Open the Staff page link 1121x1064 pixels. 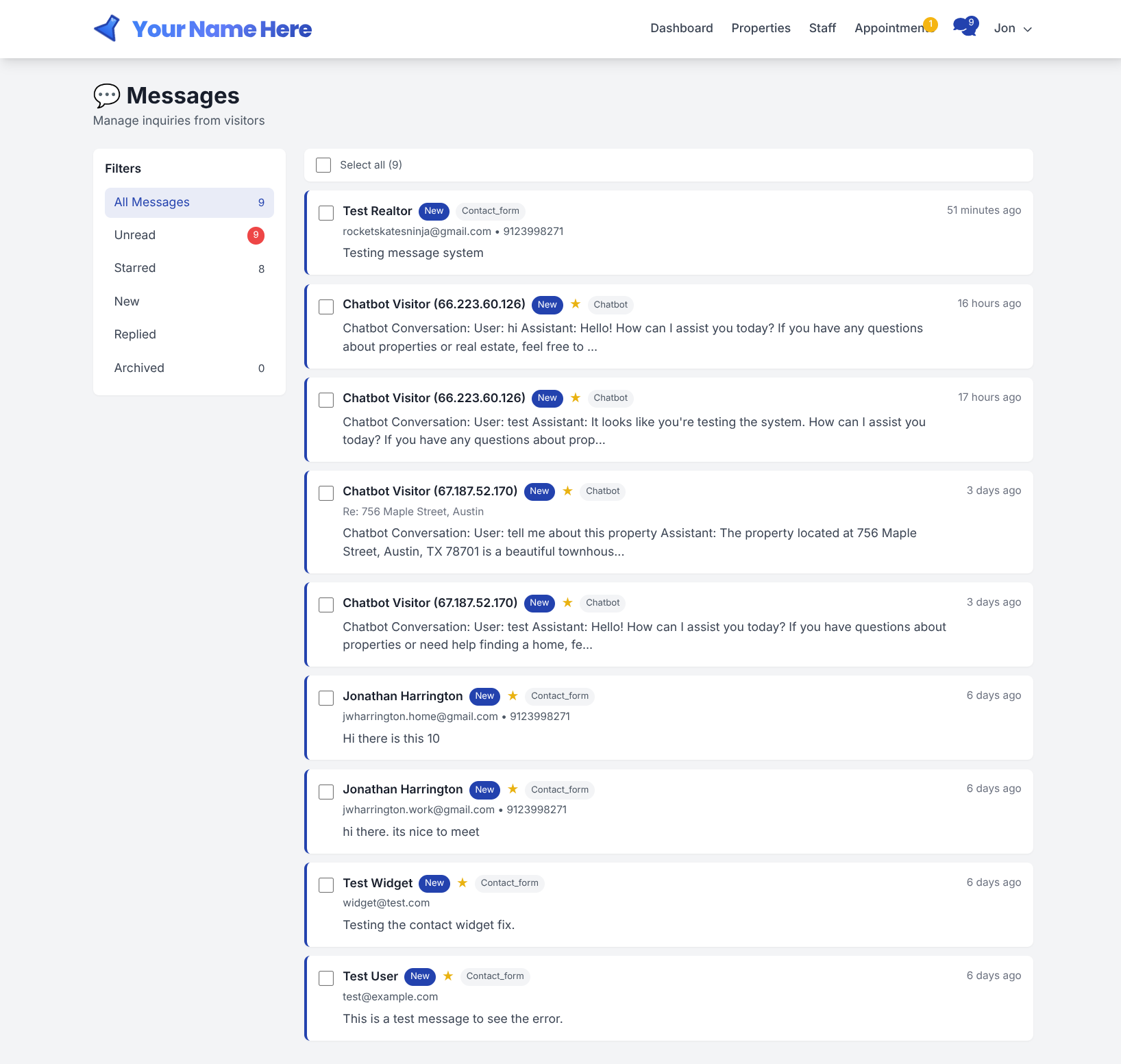822,28
